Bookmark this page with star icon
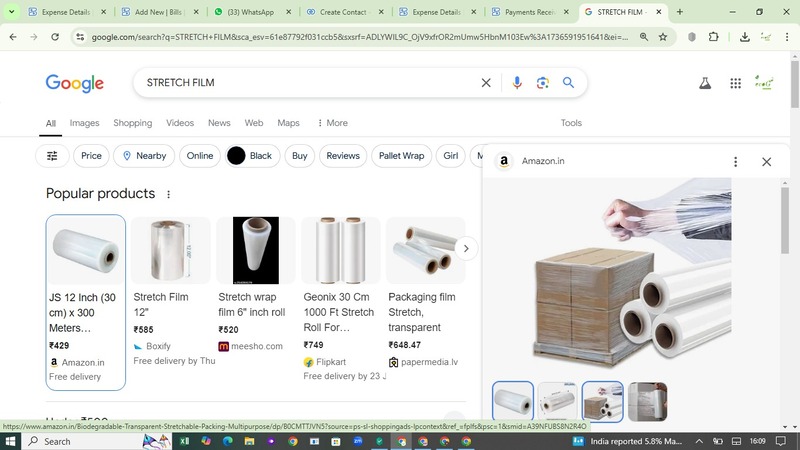Image resolution: width=800 pixels, height=450 pixels. [662, 37]
